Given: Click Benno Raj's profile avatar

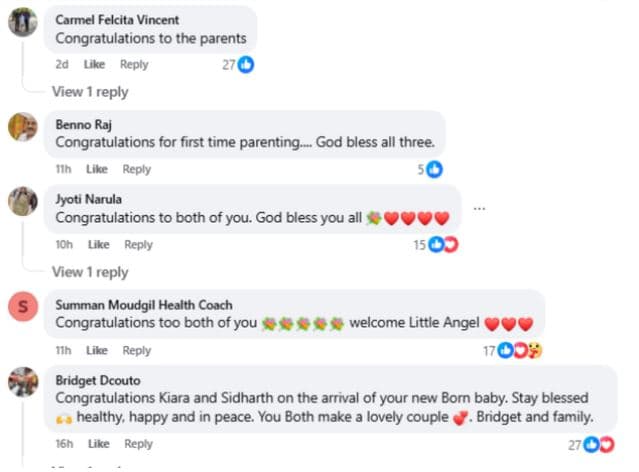Looking at the screenshot, I should (23, 127).
